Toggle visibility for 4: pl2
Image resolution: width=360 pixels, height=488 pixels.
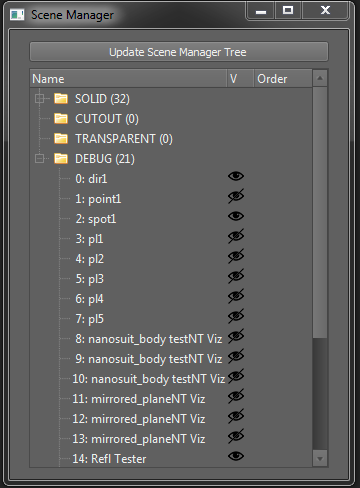click(236, 256)
